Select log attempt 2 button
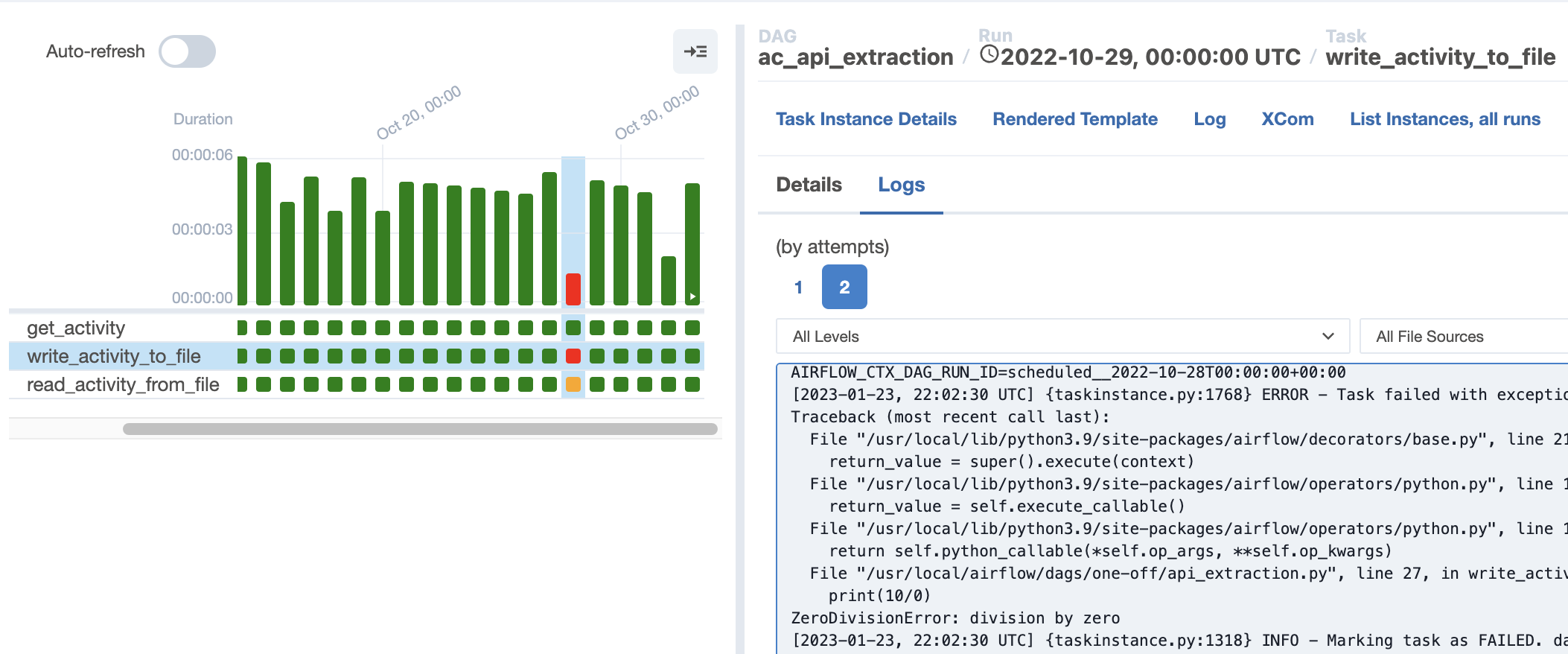1568x654 pixels. tap(844, 288)
